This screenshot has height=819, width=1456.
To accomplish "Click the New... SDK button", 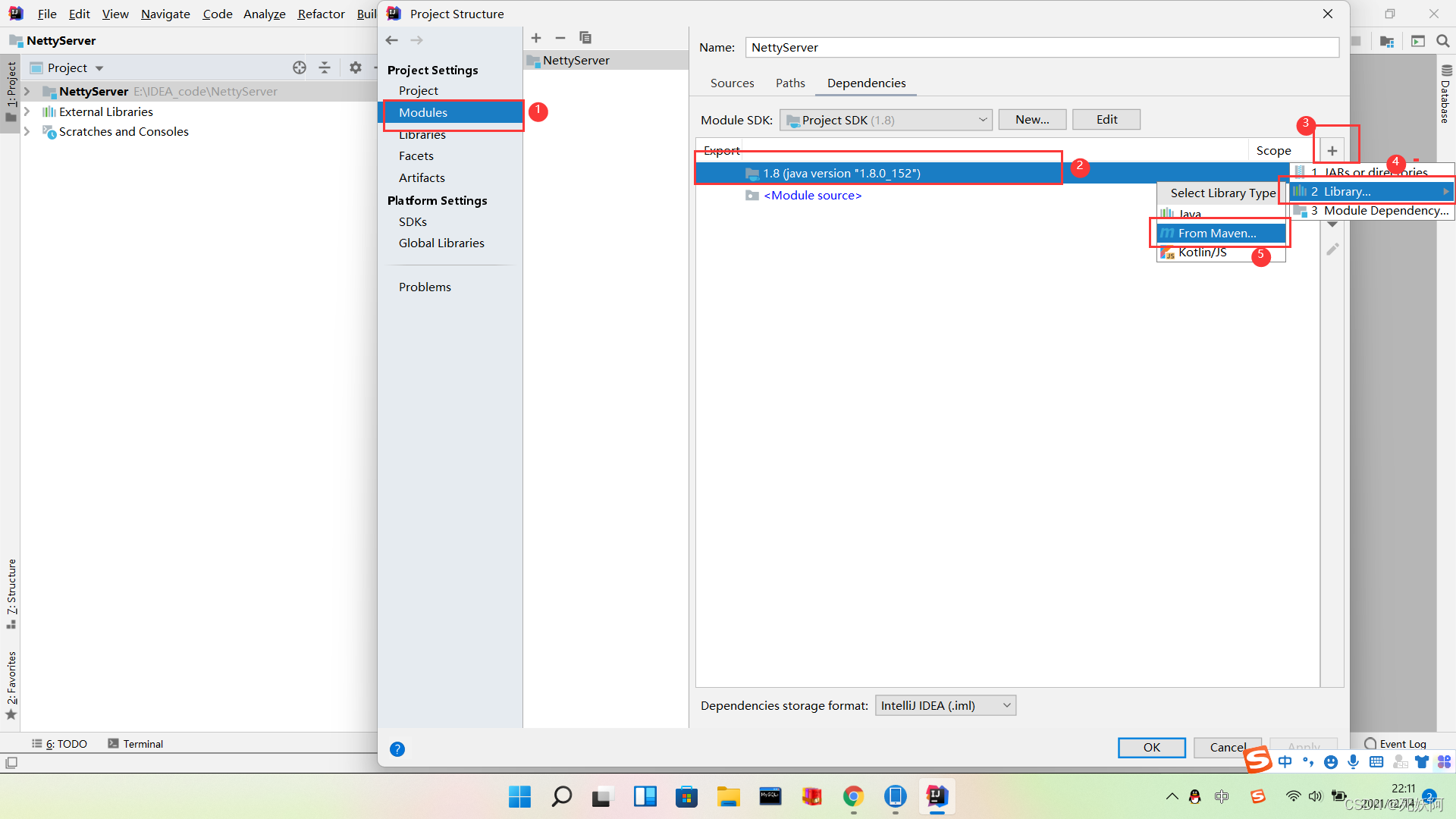I will (1032, 120).
